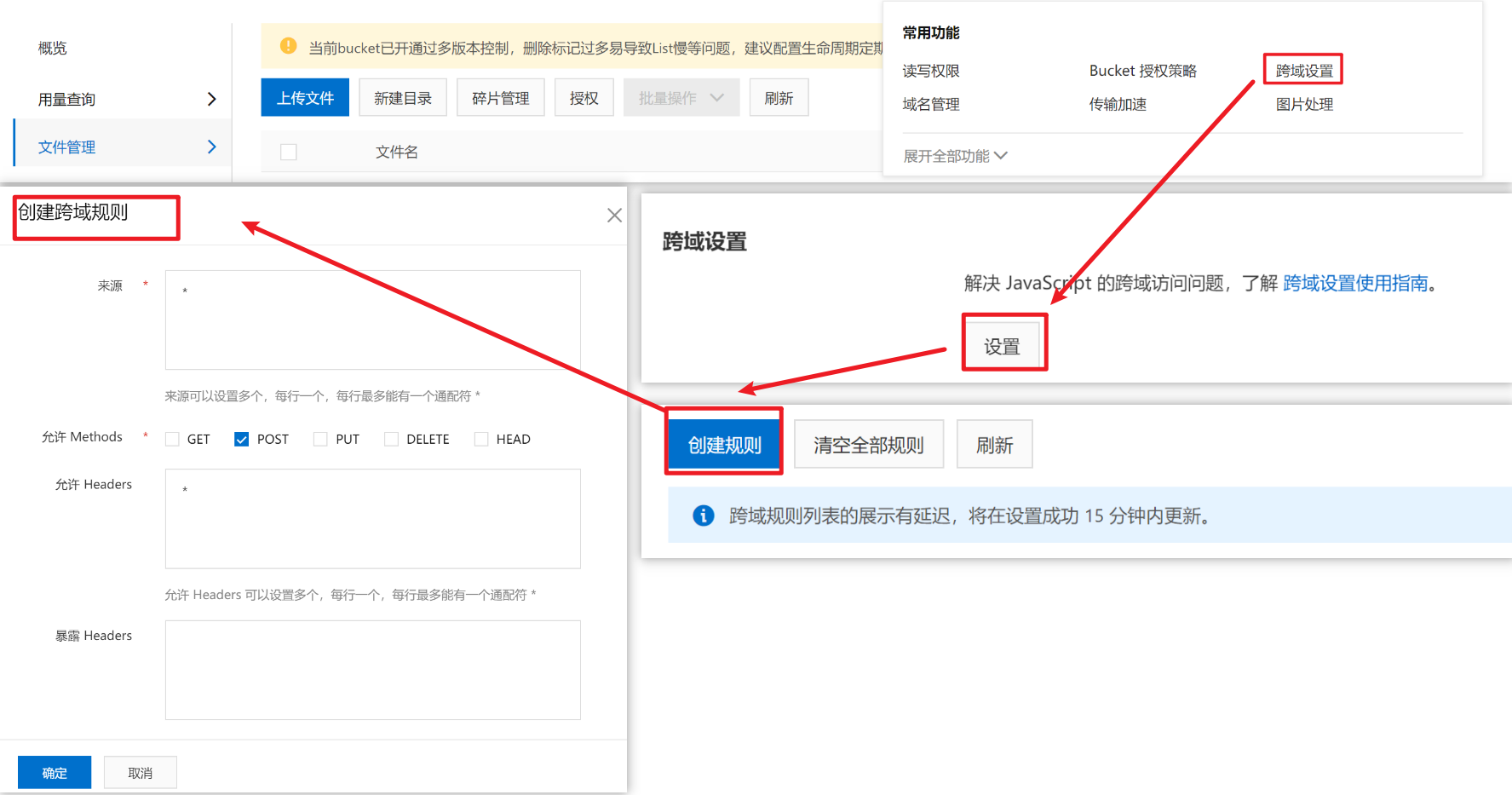This screenshot has width=1512, height=795.
Task: Focus the 暴露 Headers text area
Action: (373, 670)
